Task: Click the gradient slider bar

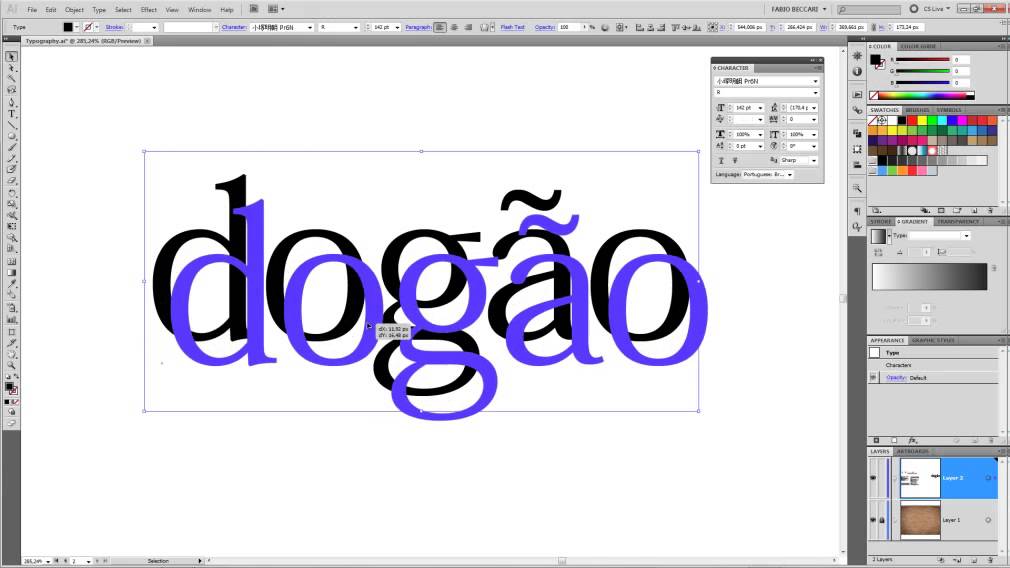Action: (x=929, y=276)
